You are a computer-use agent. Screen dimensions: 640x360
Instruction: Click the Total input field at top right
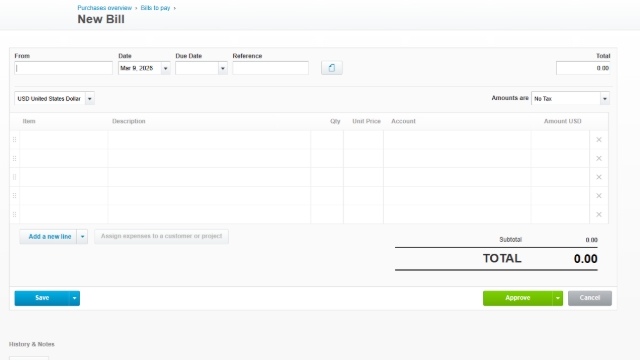point(583,68)
